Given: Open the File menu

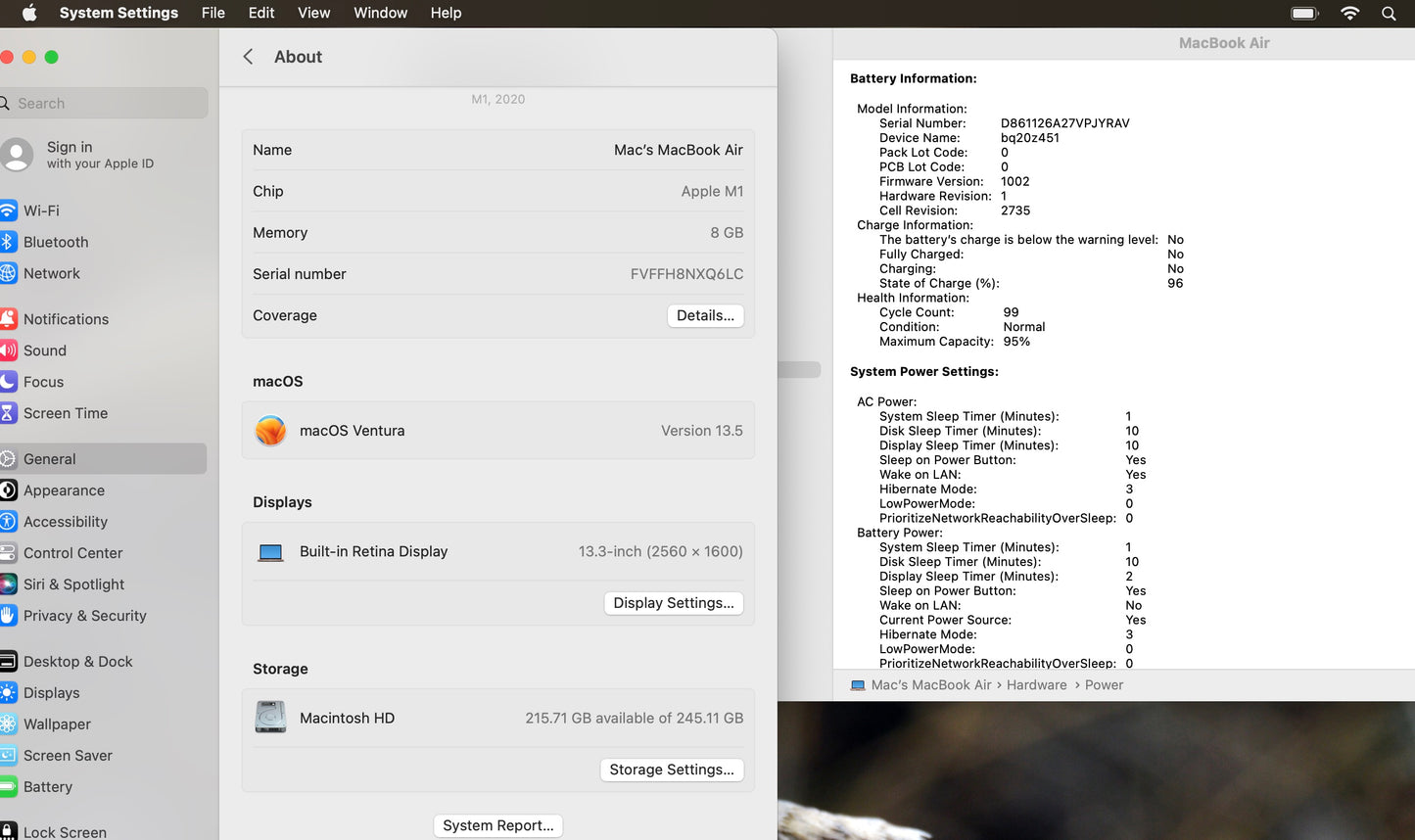Looking at the screenshot, I should click(212, 13).
